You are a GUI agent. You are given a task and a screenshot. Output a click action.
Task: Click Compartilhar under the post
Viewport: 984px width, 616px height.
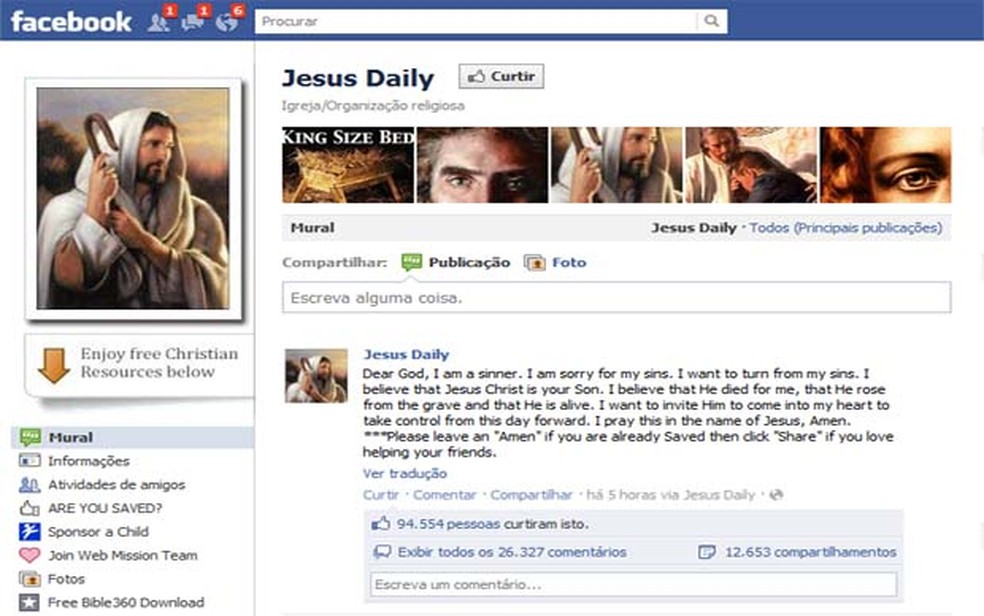532,495
